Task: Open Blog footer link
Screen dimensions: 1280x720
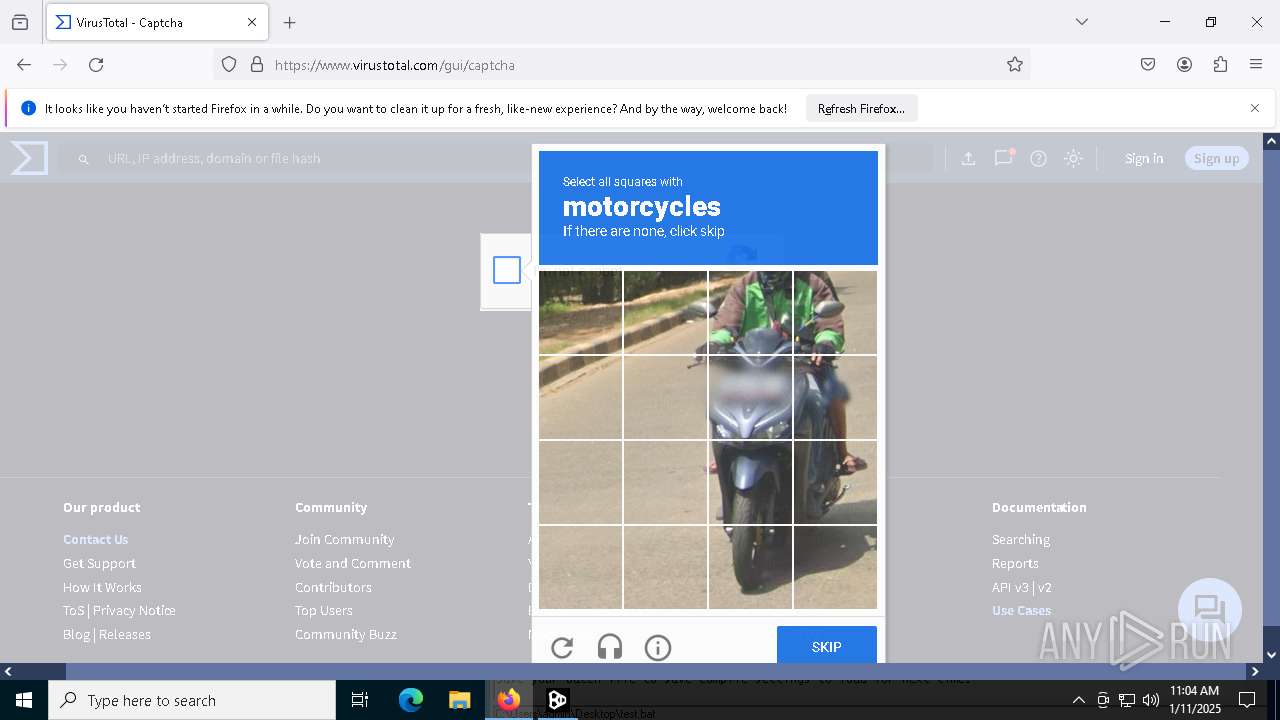Action: pos(76,634)
